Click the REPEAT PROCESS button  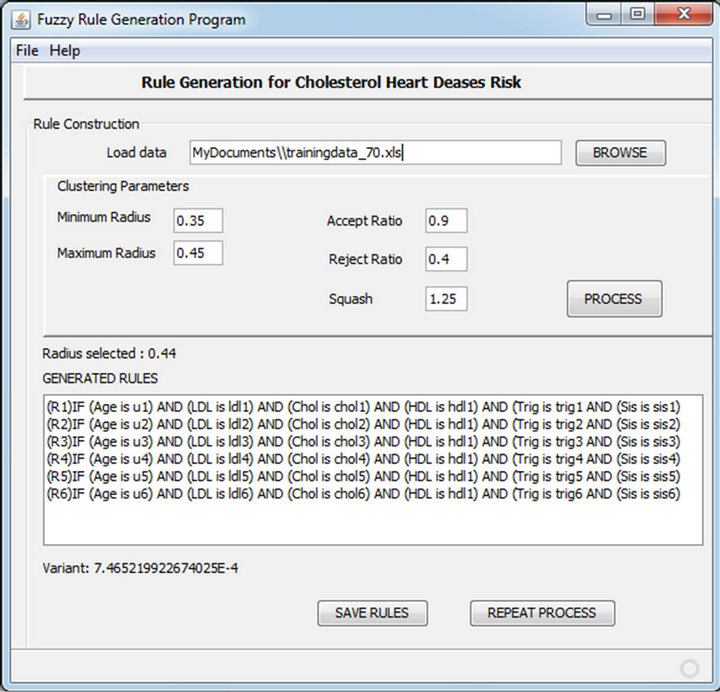coord(542,613)
